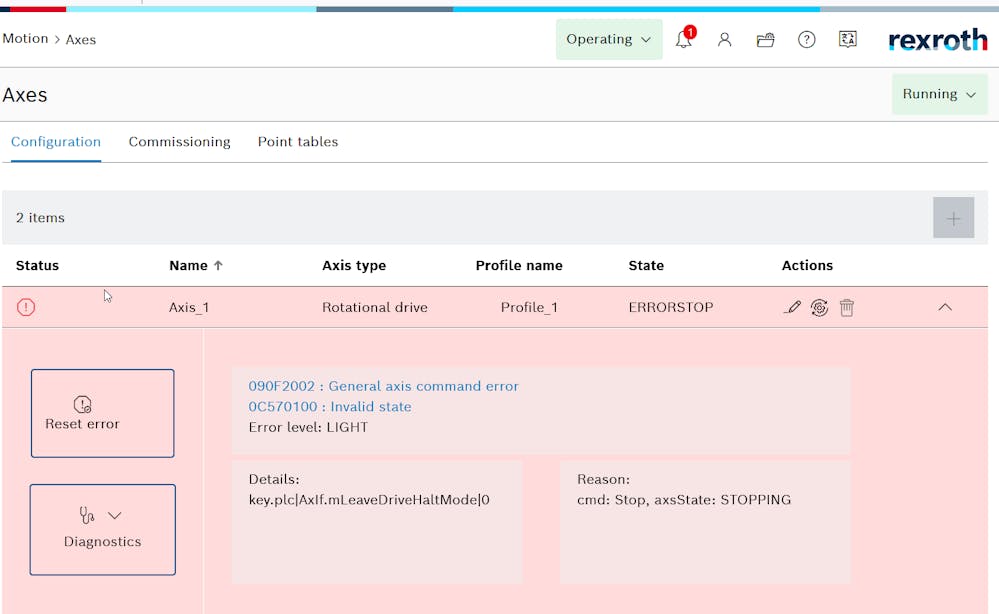999x614 pixels.
Task: Open the help question mark icon
Action: [806, 40]
